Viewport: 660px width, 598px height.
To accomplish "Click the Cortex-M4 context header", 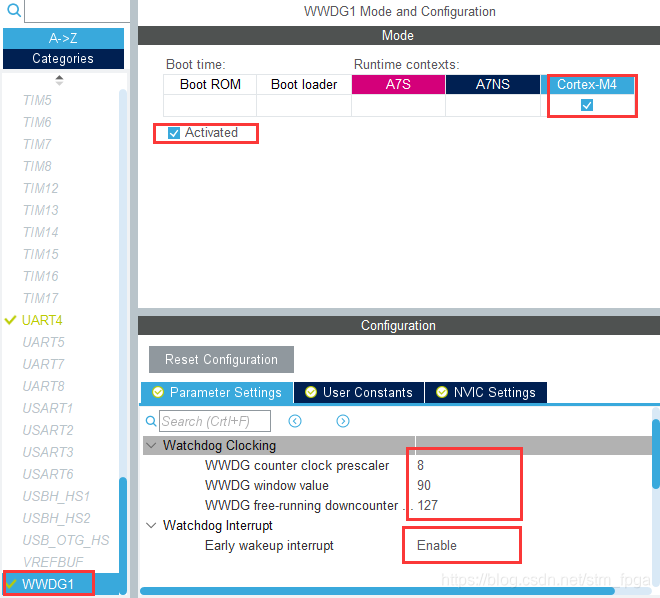I will click(x=587, y=85).
